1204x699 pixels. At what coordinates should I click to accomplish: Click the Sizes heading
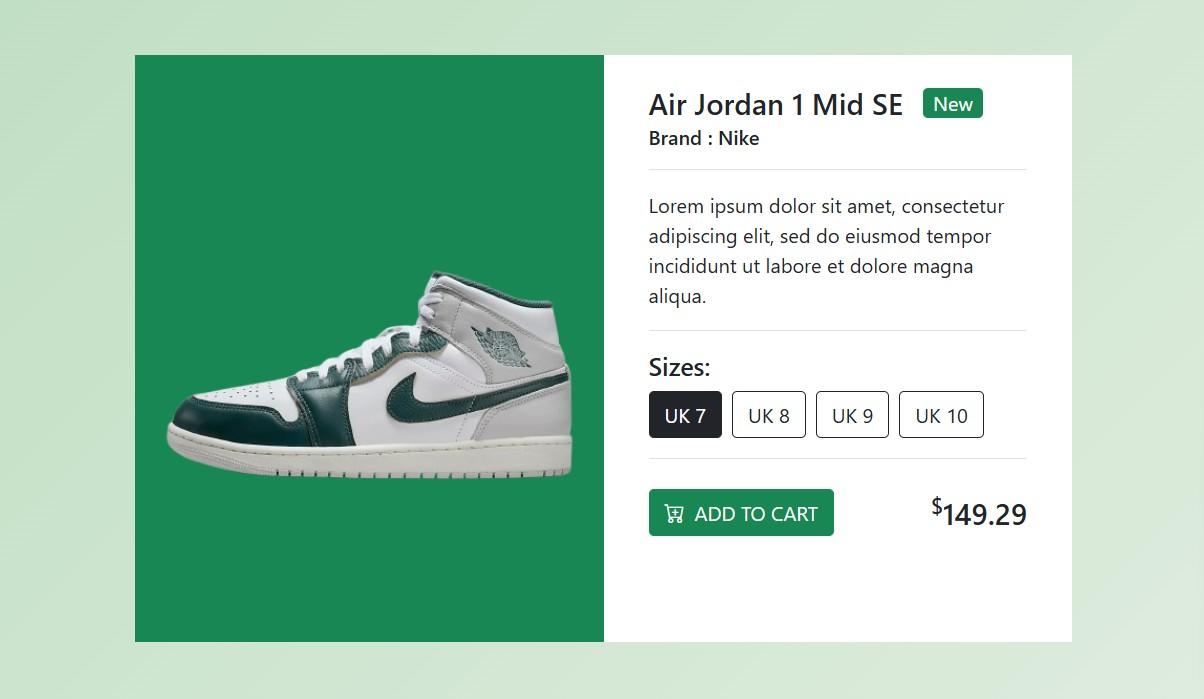click(680, 367)
